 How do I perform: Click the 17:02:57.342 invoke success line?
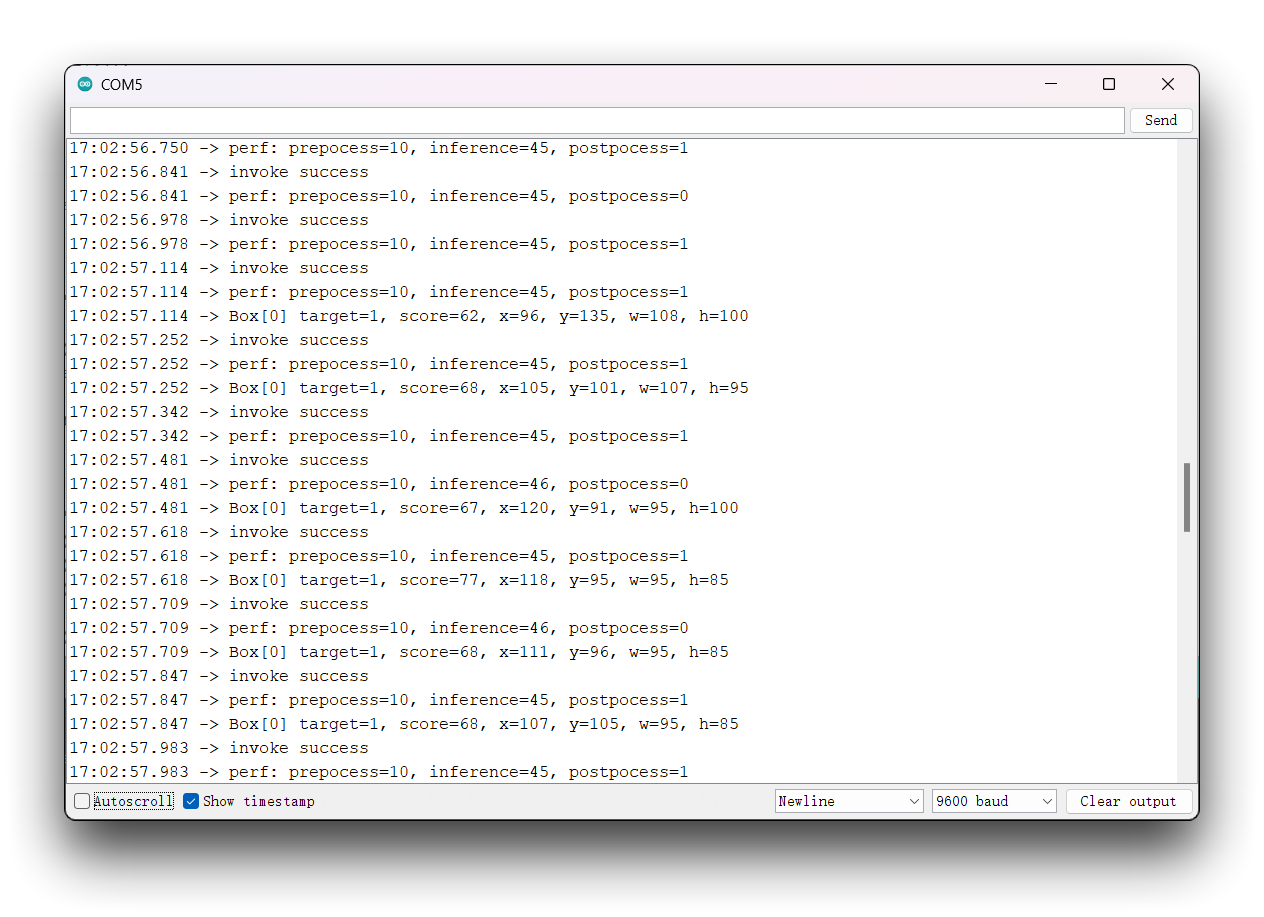[219, 412]
